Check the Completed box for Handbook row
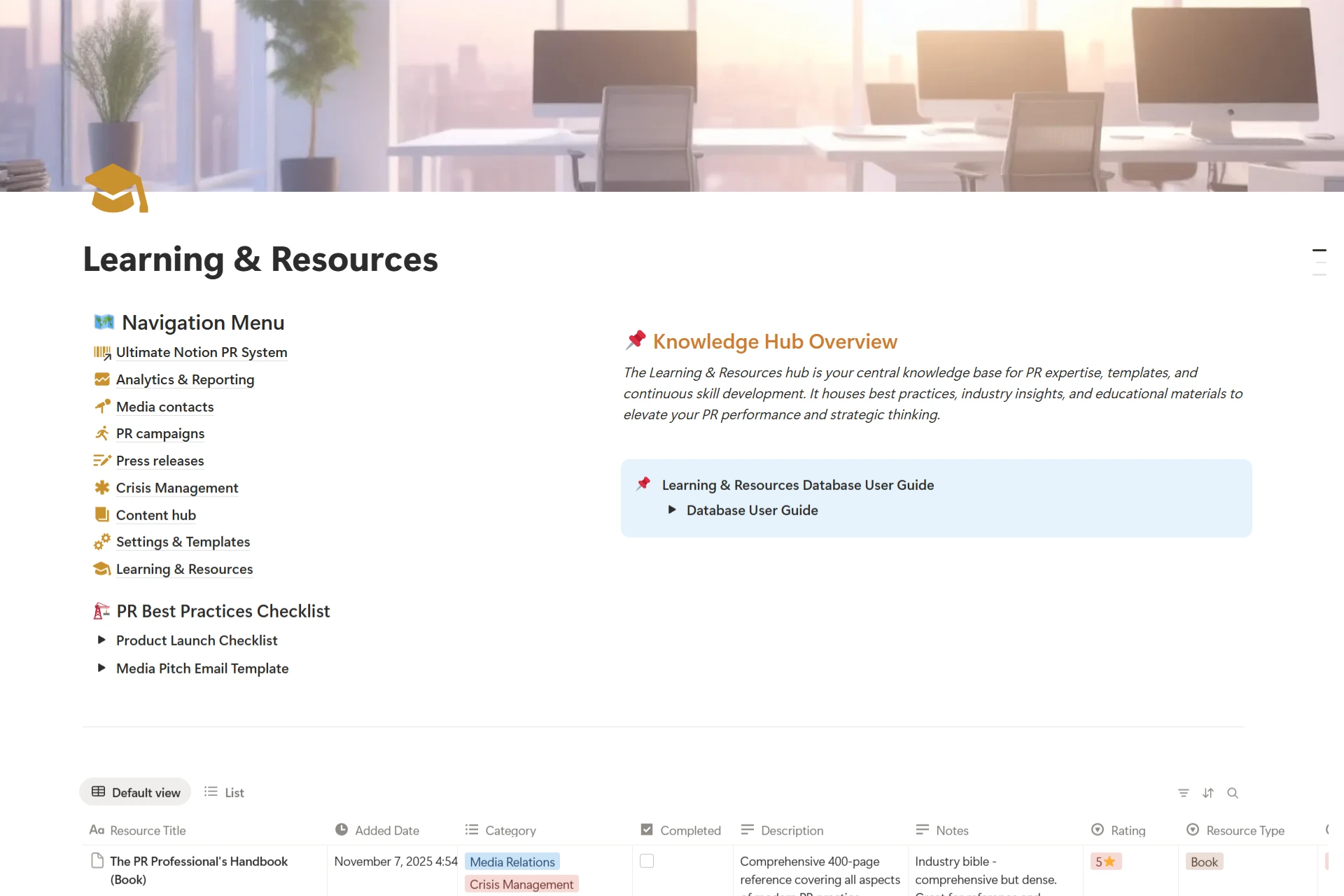Viewport: 1344px width, 896px height. [x=647, y=861]
